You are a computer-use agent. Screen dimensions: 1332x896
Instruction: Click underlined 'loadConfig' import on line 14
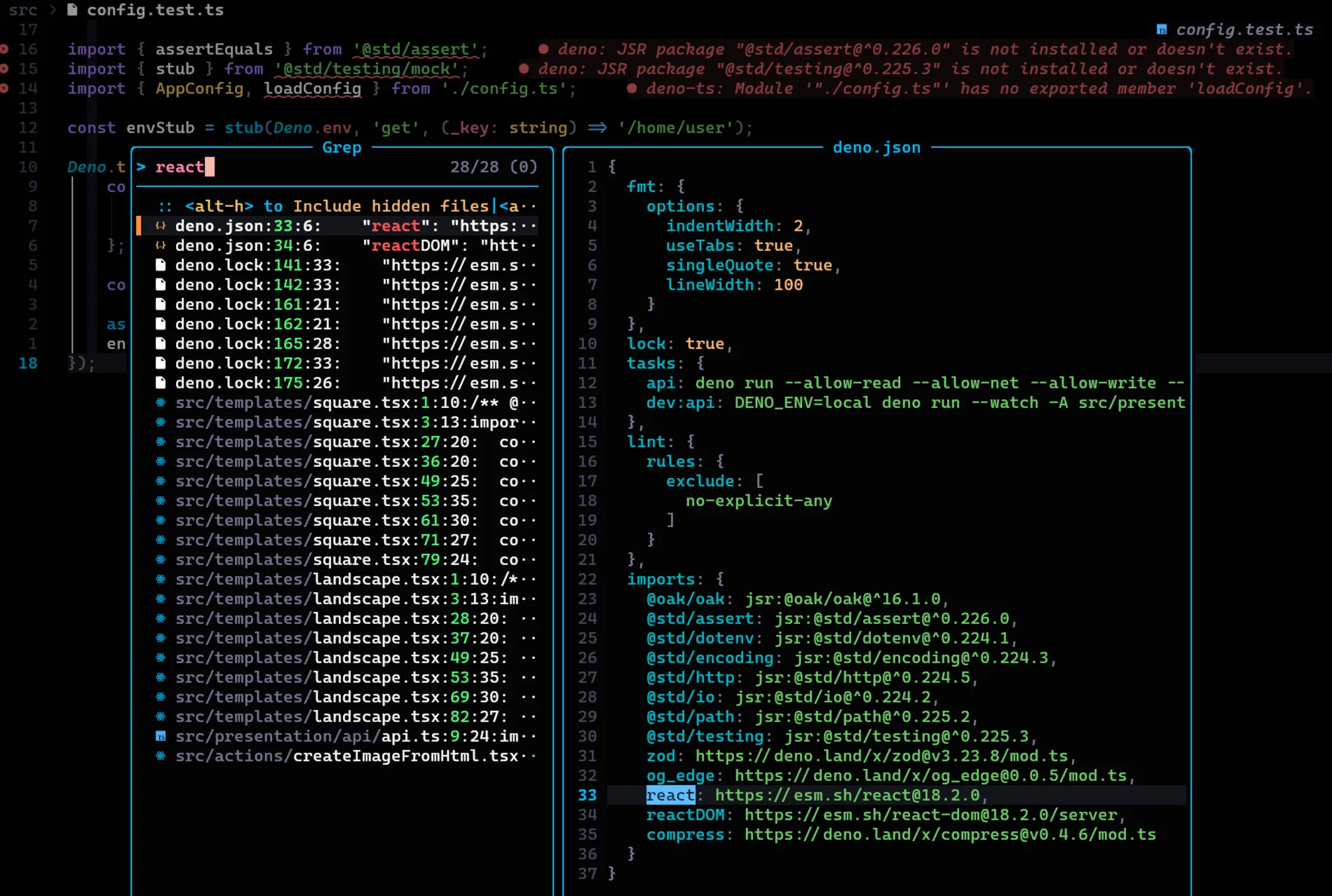point(313,88)
